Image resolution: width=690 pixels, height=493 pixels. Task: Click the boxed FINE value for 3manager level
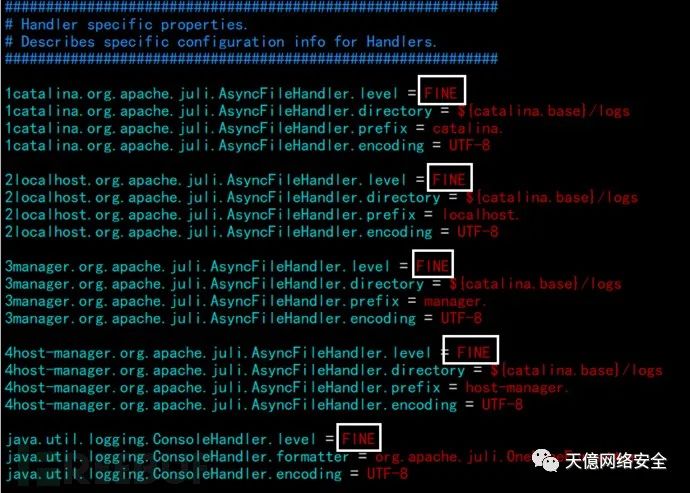433,264
